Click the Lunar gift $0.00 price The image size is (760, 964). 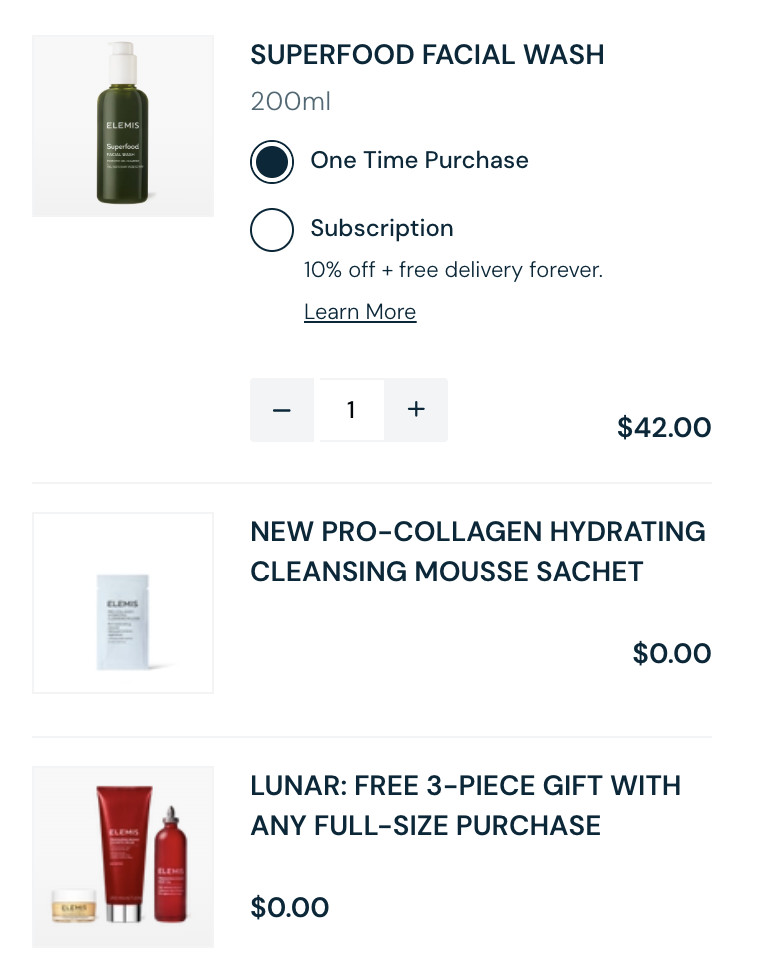point(290,908)
